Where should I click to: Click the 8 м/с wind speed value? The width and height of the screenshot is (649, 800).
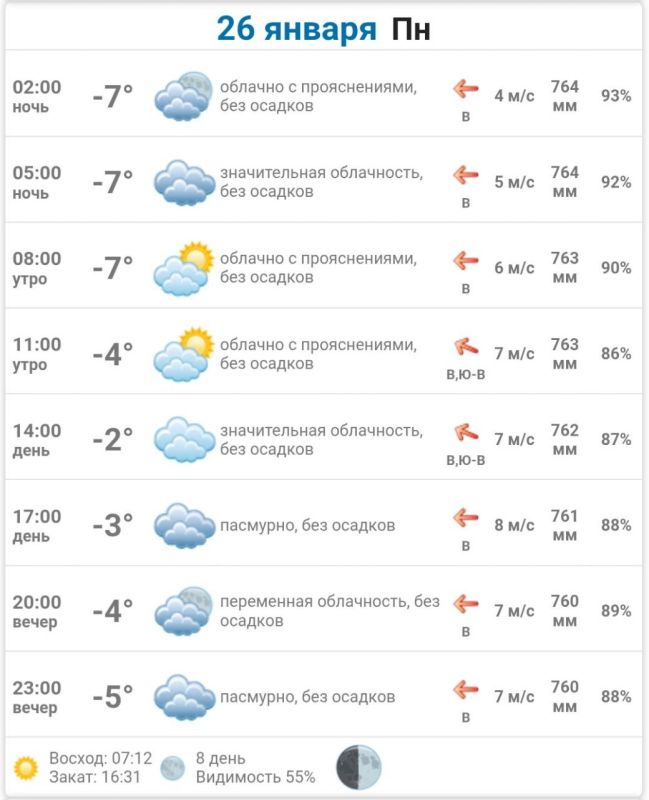pos(514,525)
